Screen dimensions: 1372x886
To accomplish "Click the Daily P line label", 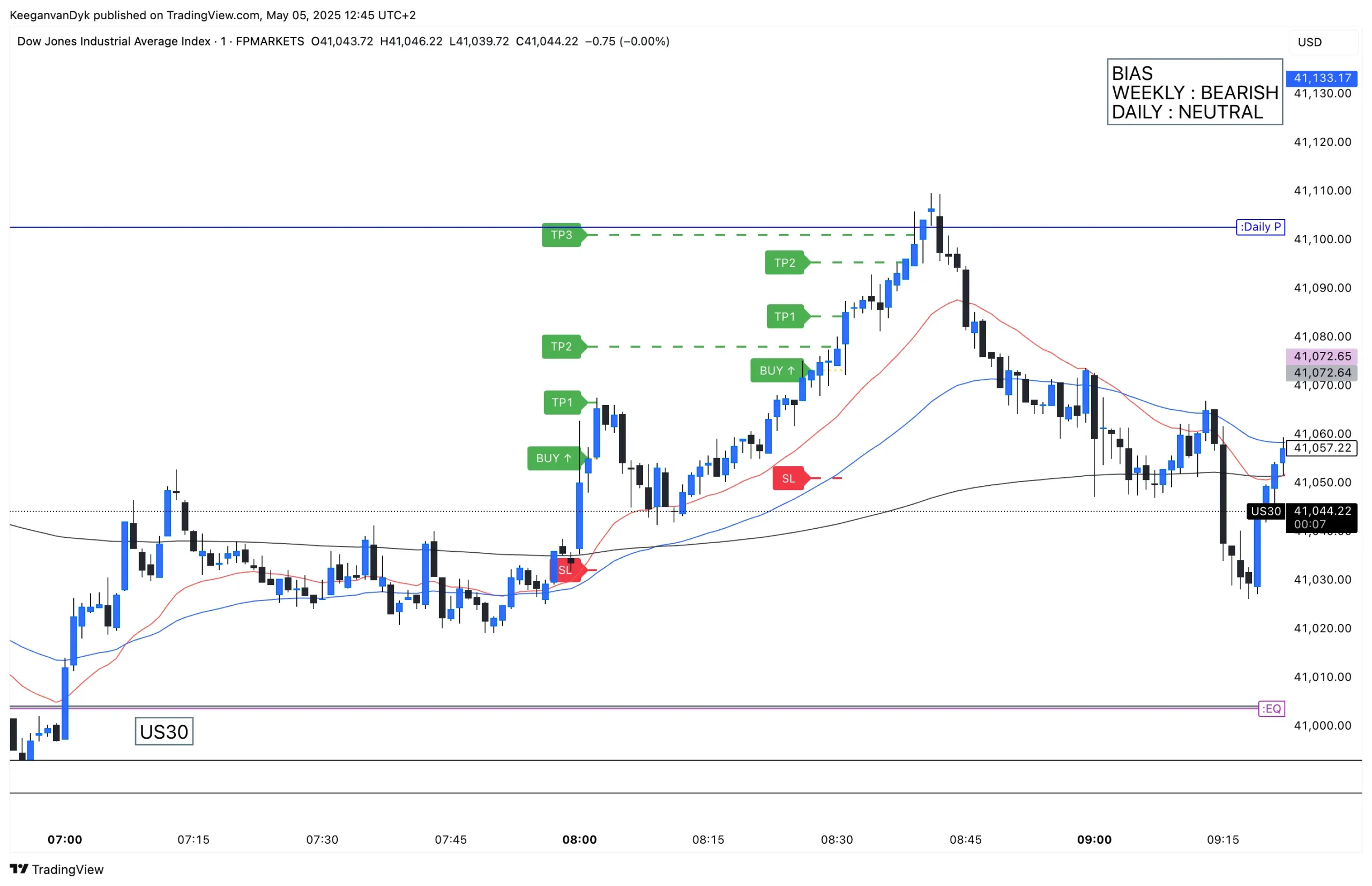I will [1260, 227].
